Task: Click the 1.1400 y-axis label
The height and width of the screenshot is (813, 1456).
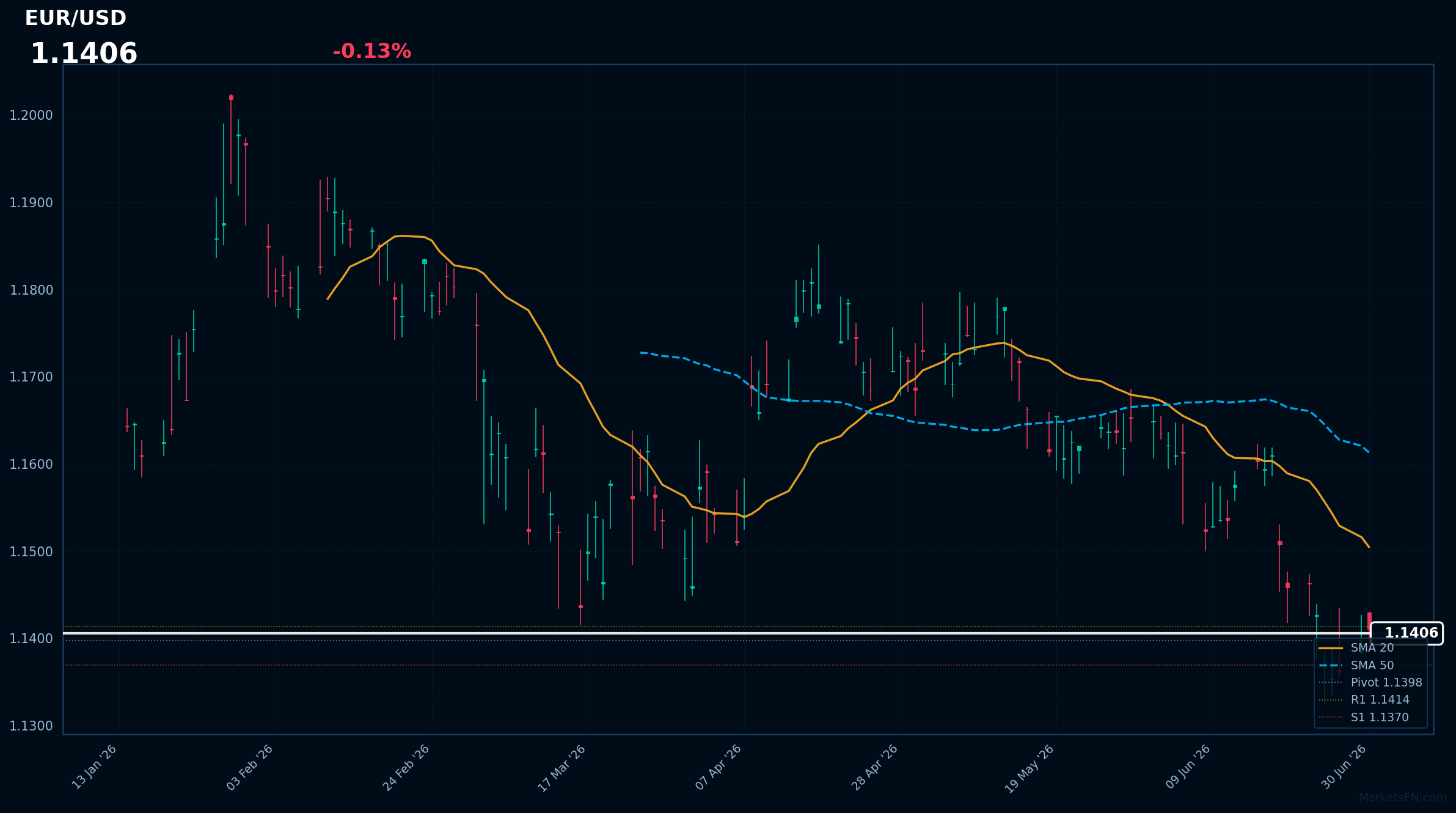Action: tap(31, 639)
